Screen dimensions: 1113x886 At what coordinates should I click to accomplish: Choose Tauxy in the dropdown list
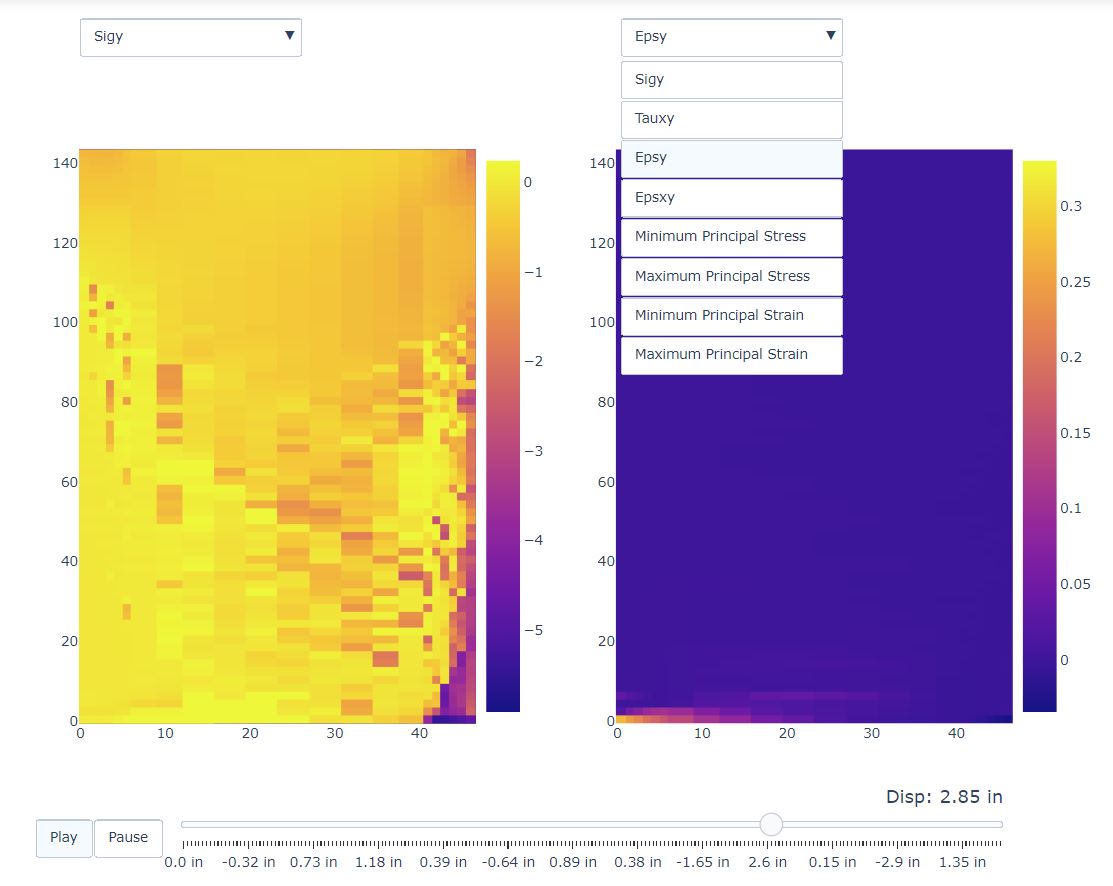pos(731,119)
